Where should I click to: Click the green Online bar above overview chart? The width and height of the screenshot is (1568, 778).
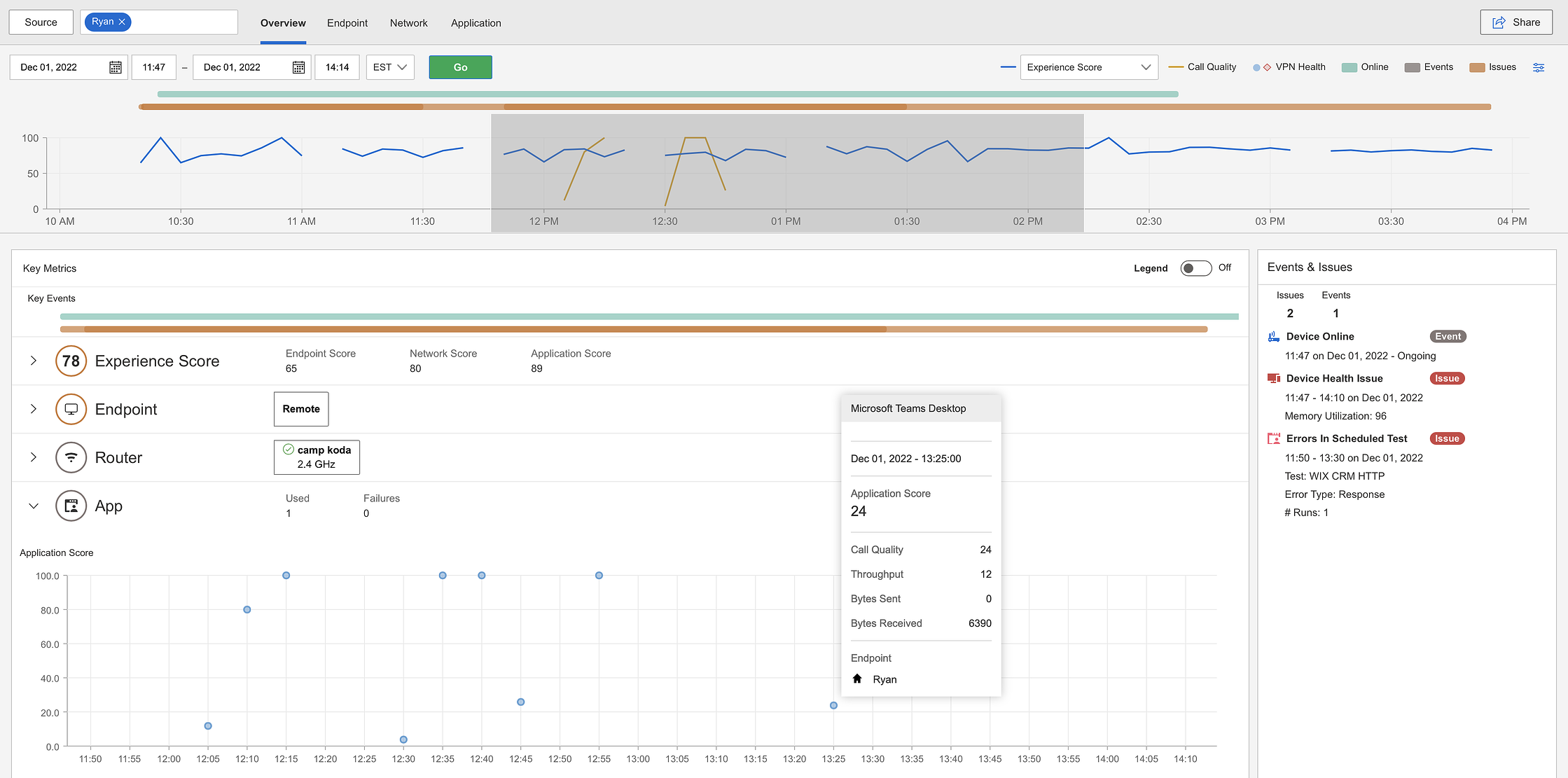[x=667, y=94]
